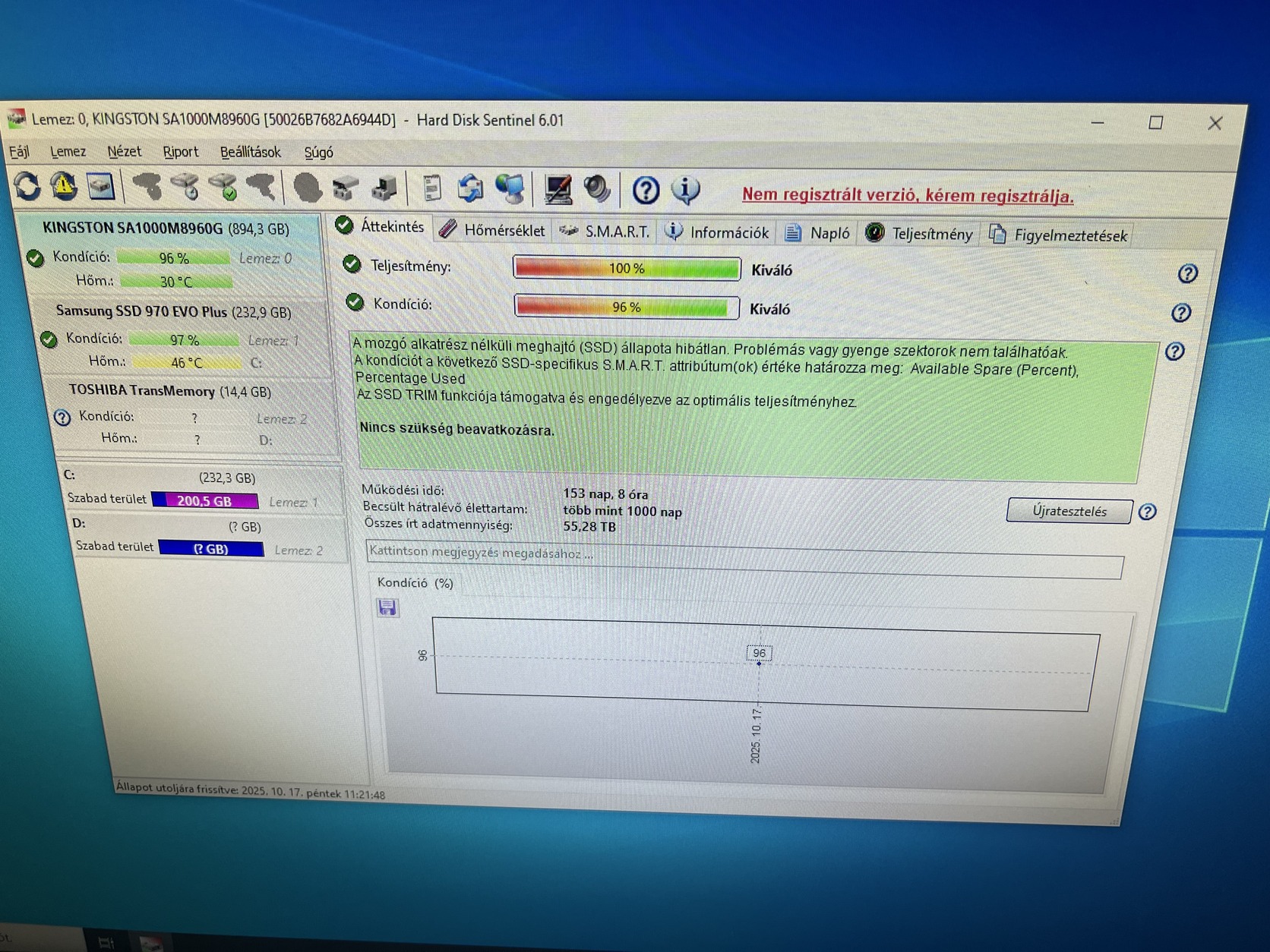Switch to the Információk tab
The width and height of the screenshot is (1270, 952).
tap(716, 232)
